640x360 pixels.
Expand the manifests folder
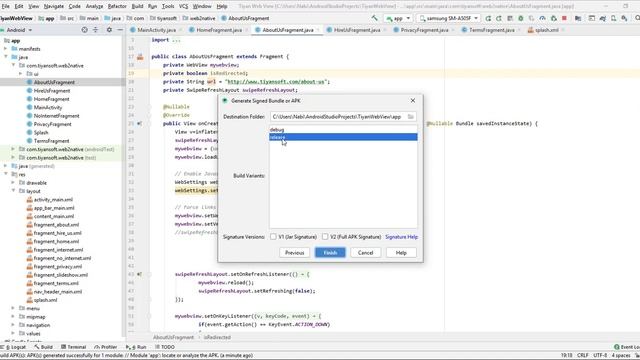click(6, 49)
